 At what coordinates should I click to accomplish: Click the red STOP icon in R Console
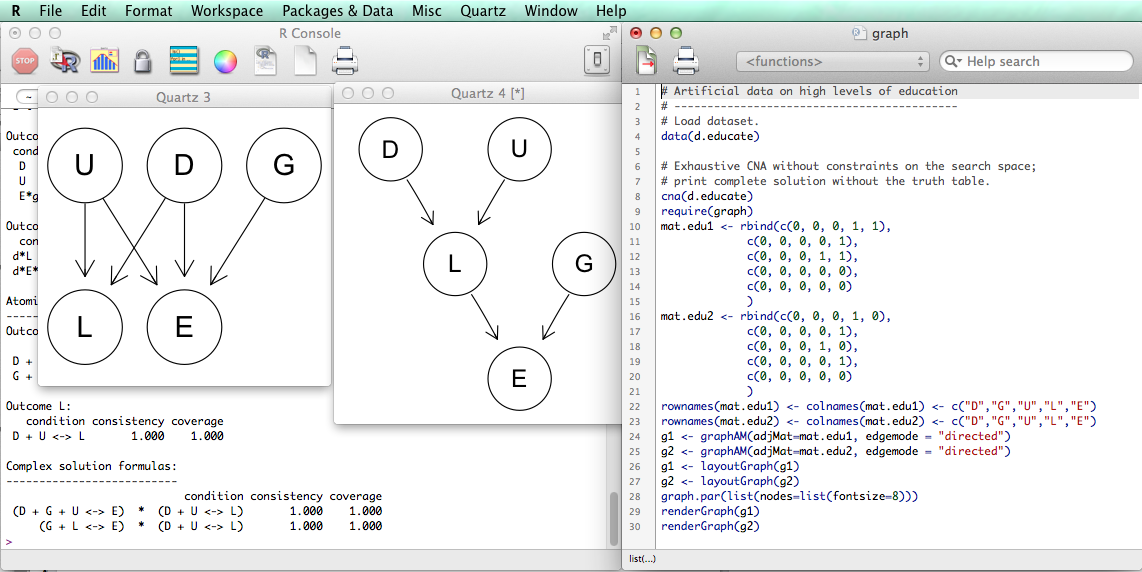[x=24, y=62]
